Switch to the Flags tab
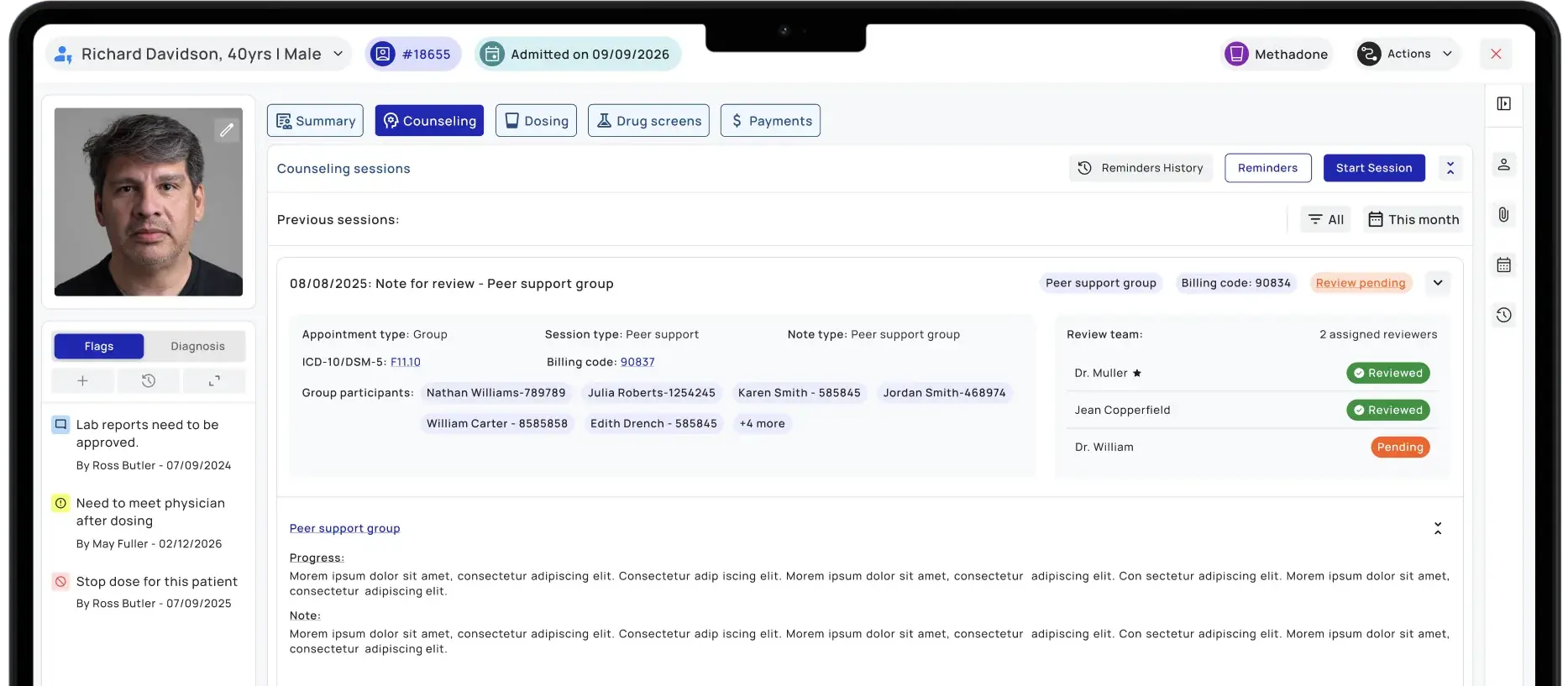This screenshot has width=1568, height=686. click(x=99, y=346)
